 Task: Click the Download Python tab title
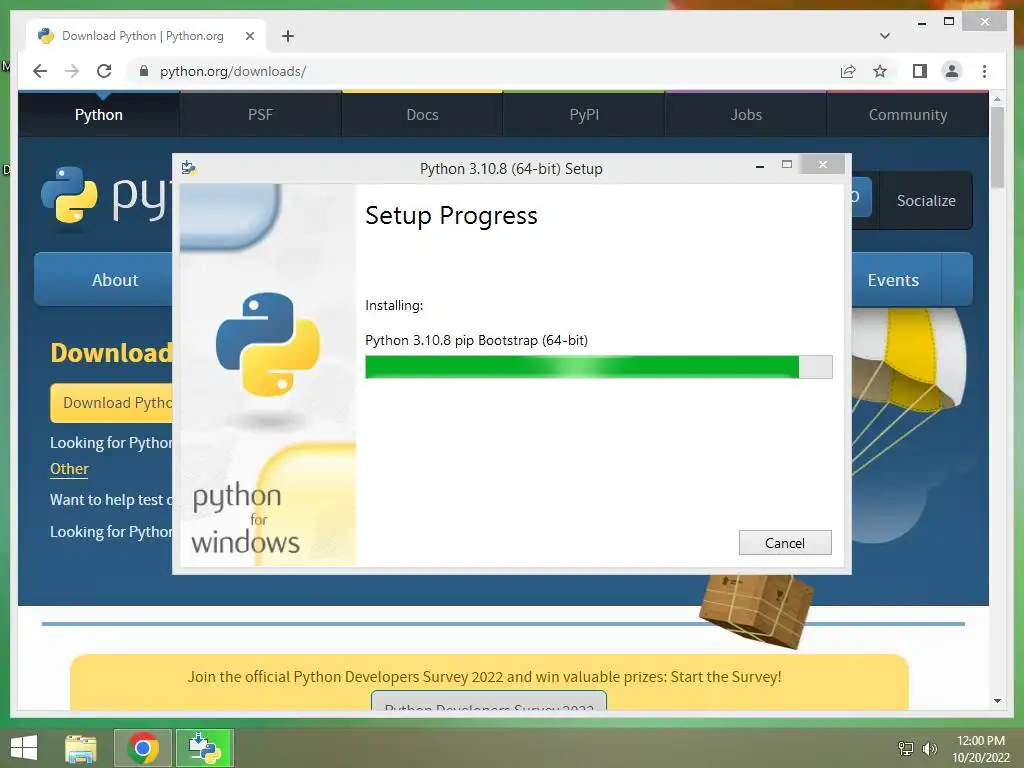142,36
